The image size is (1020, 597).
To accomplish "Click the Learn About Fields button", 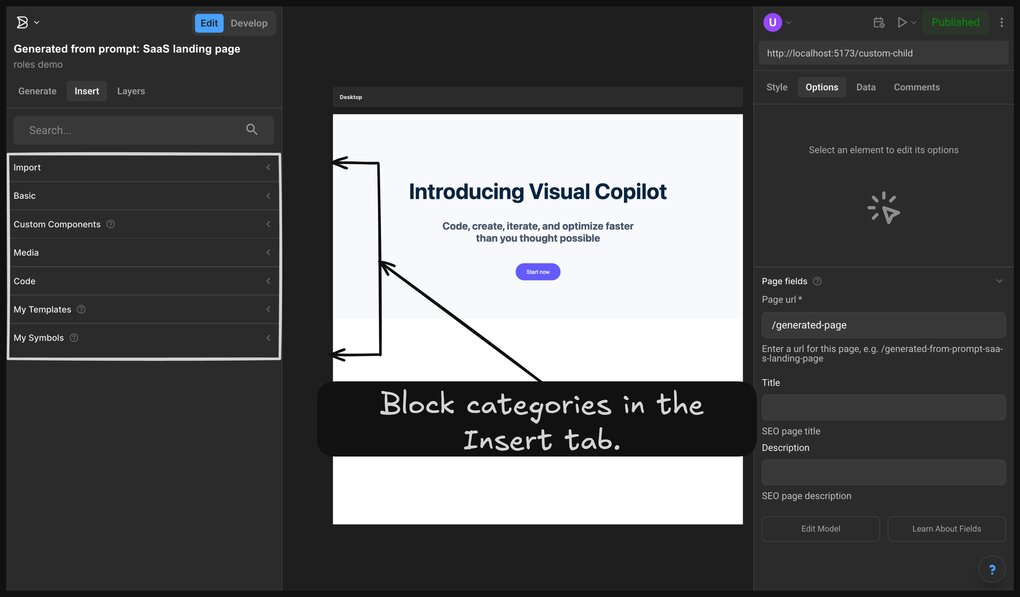I will tap(946, 528).
